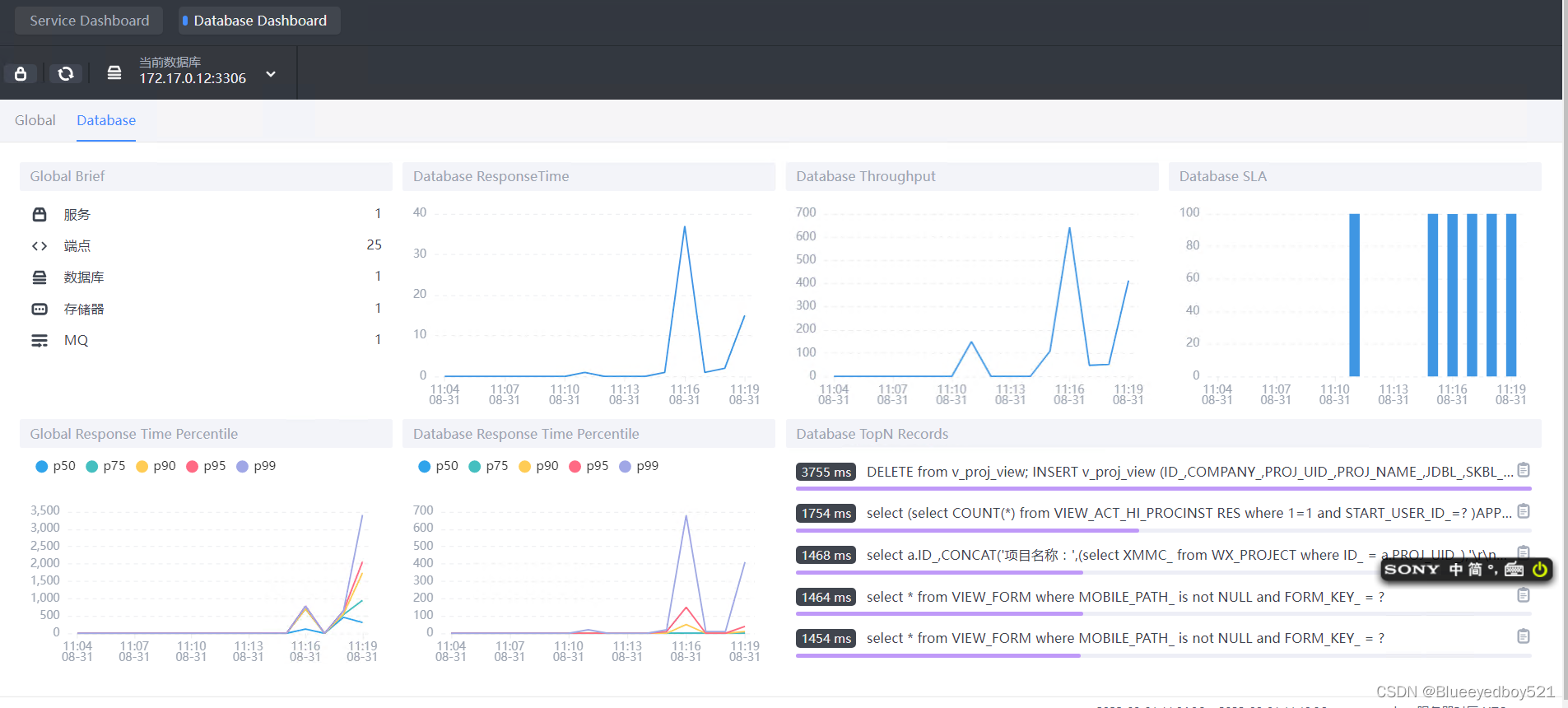Click the 1468 ms duration badge
Viewport: 1568px width, 708px height.
pyautogui.click(x=826, y=555)
